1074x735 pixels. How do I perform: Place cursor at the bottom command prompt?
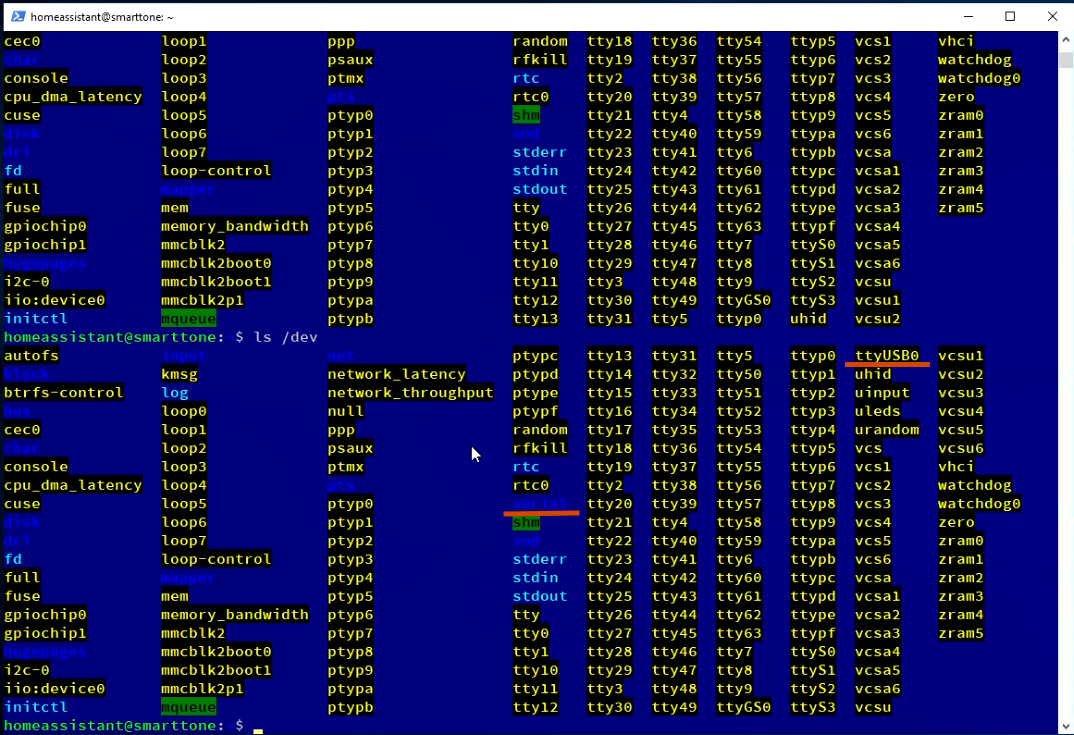point(257,726)
